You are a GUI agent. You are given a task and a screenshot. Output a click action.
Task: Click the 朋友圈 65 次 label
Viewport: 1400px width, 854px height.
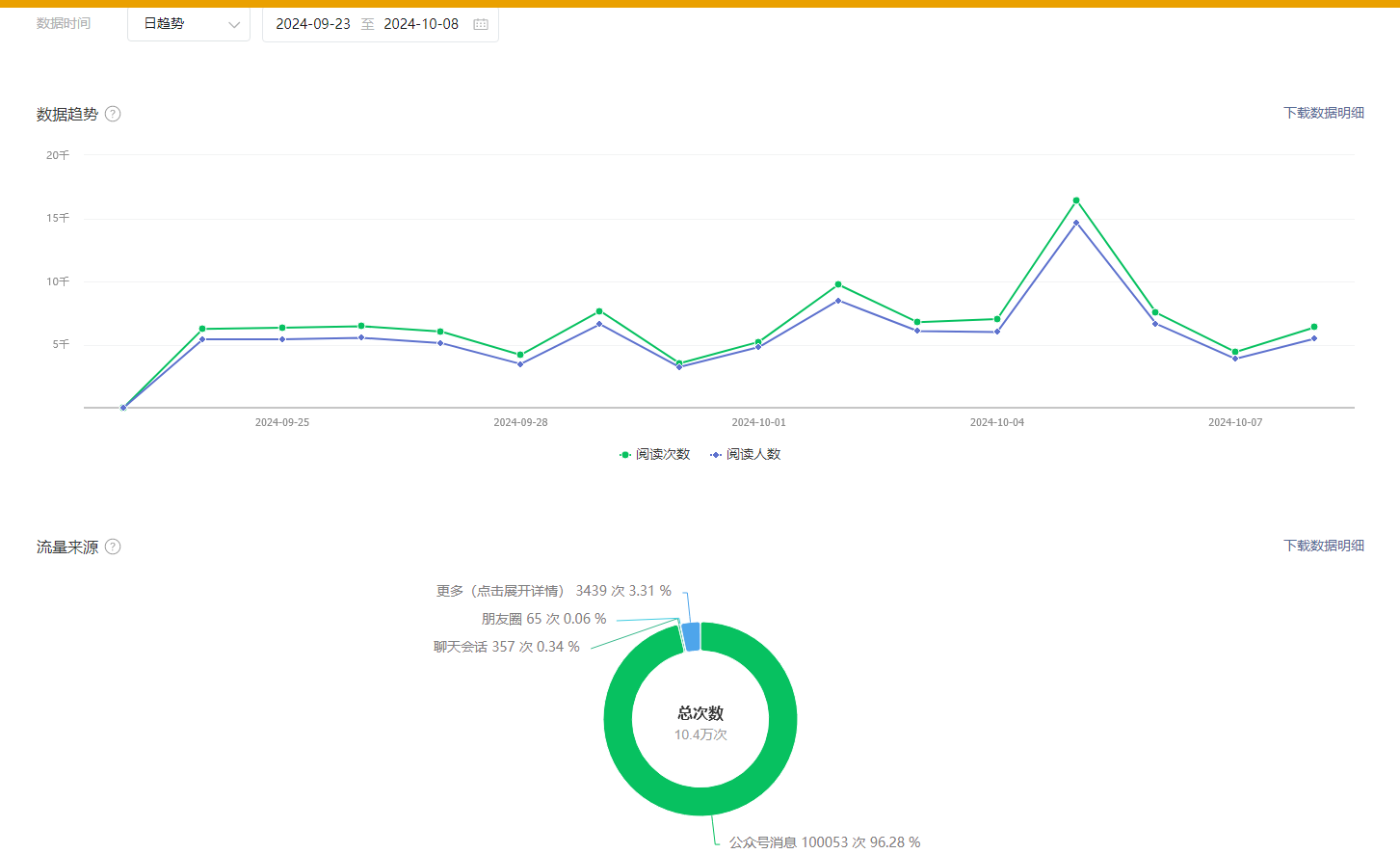(543, 619)
